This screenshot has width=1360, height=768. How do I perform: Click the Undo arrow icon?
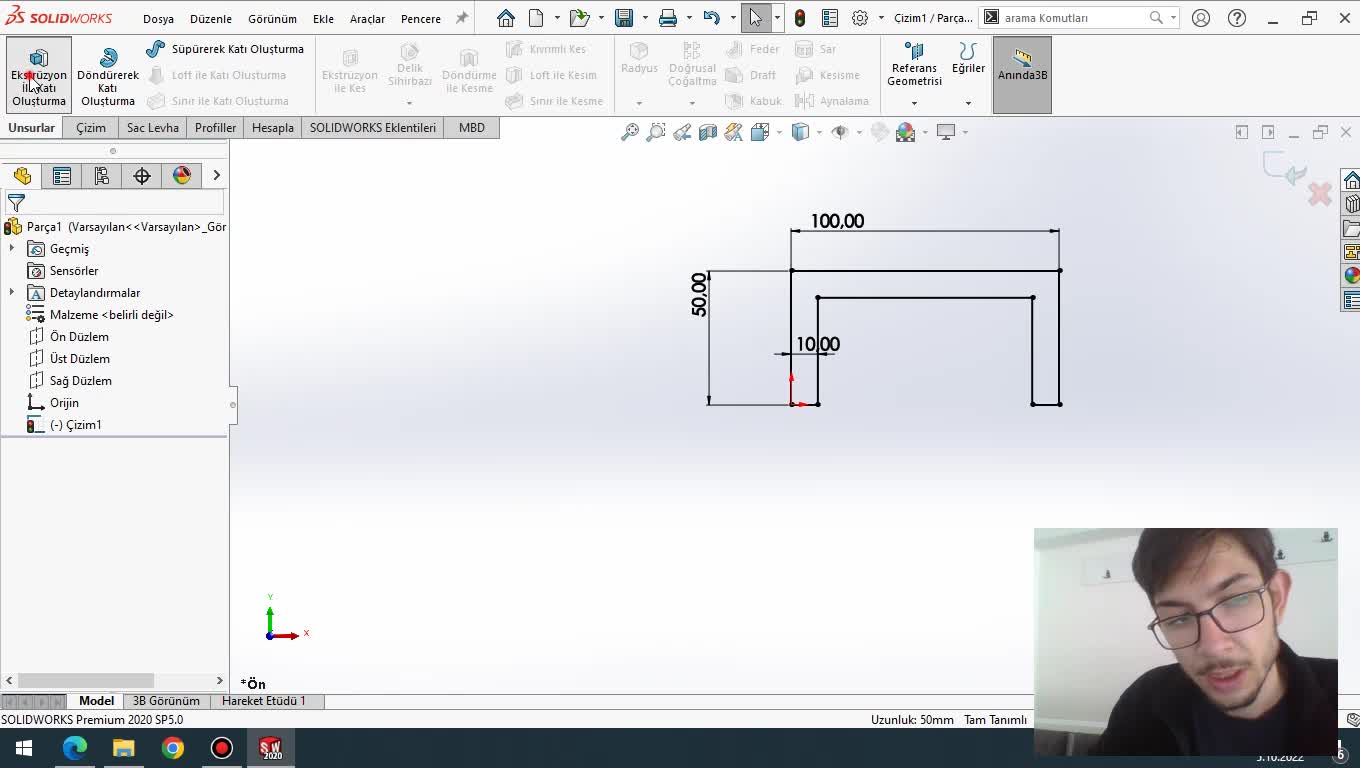click(711, 18)
